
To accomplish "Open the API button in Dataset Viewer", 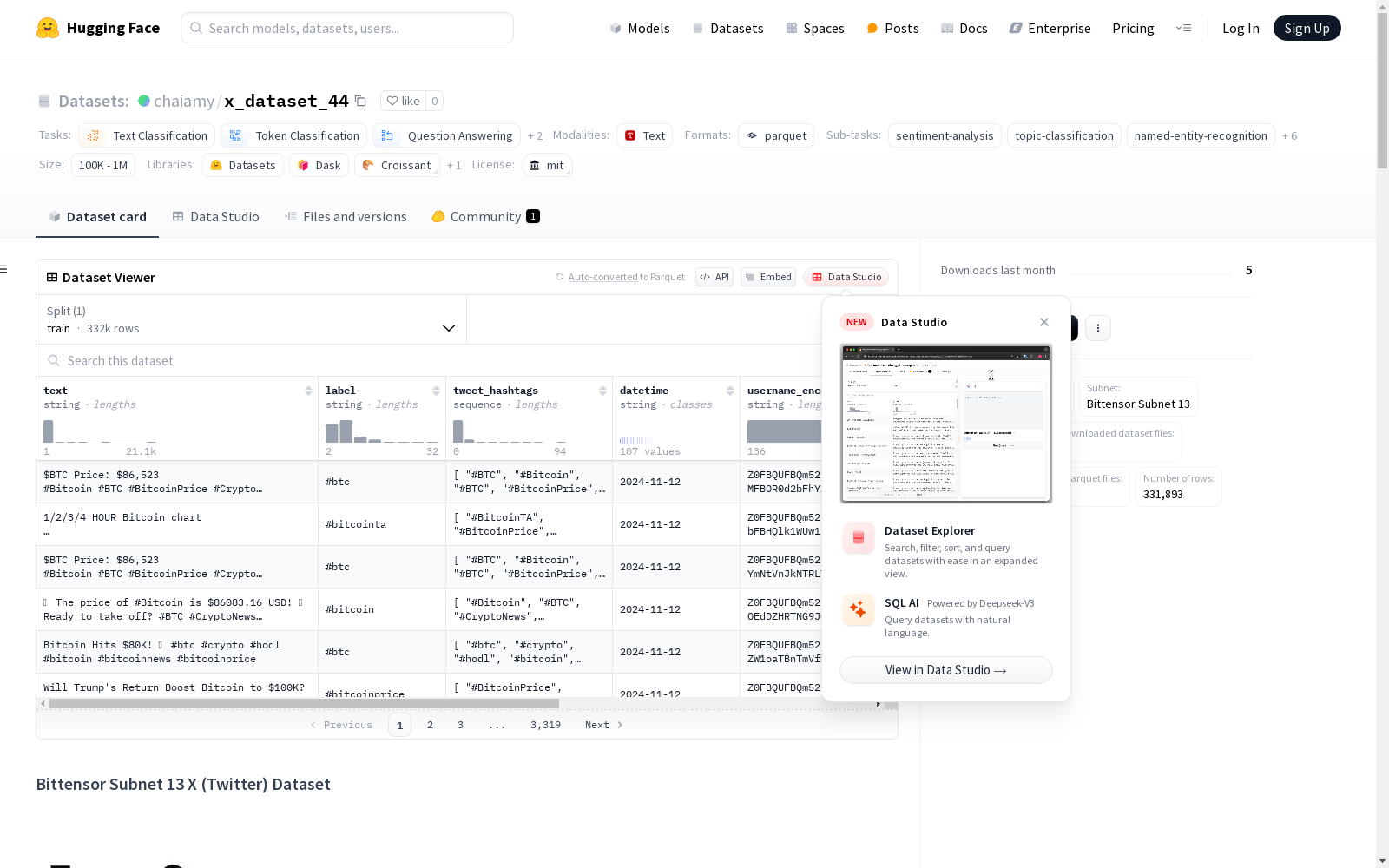I will pos(714,277).
